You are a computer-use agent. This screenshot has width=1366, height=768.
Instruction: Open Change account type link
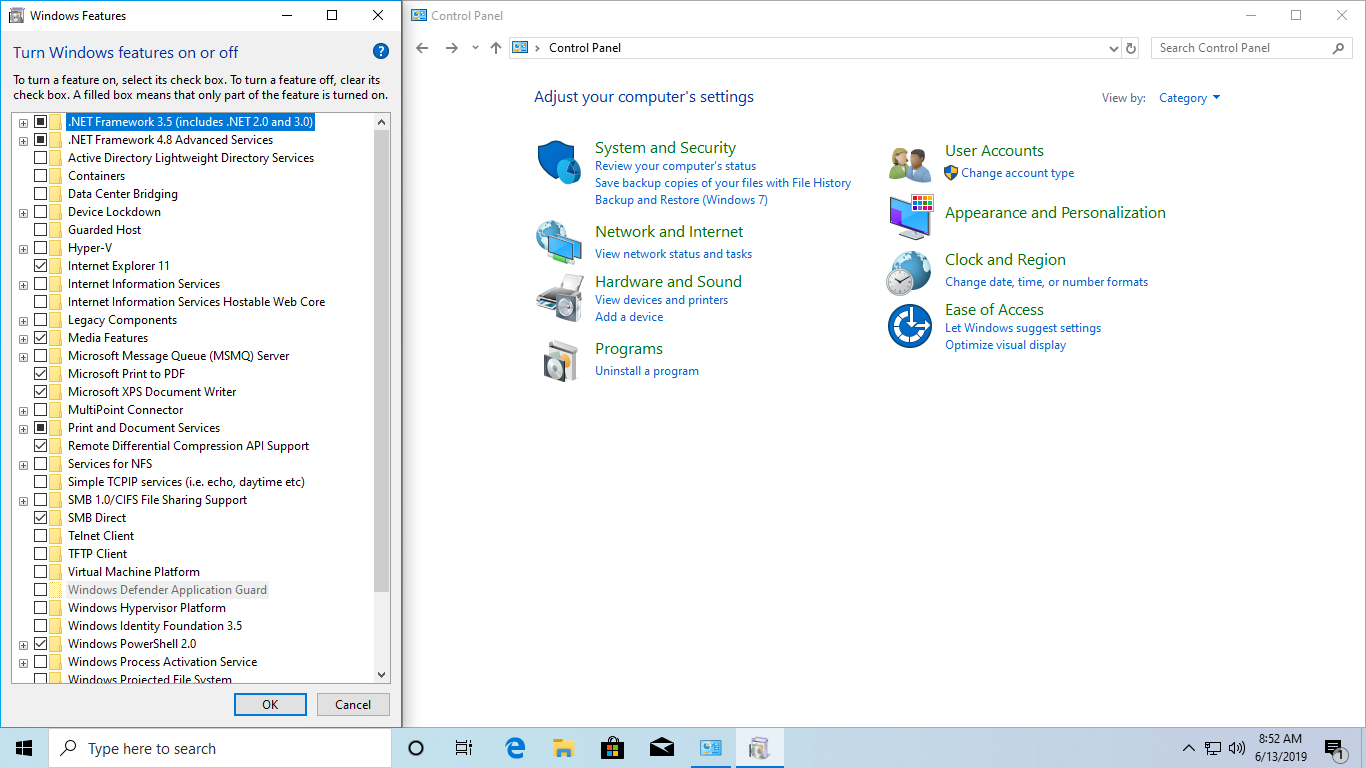[1018, 173]
